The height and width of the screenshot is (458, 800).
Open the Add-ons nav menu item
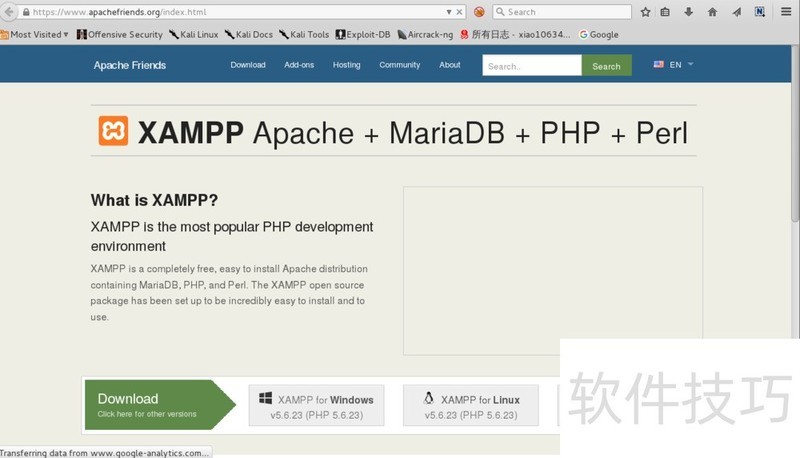(299, 65)
